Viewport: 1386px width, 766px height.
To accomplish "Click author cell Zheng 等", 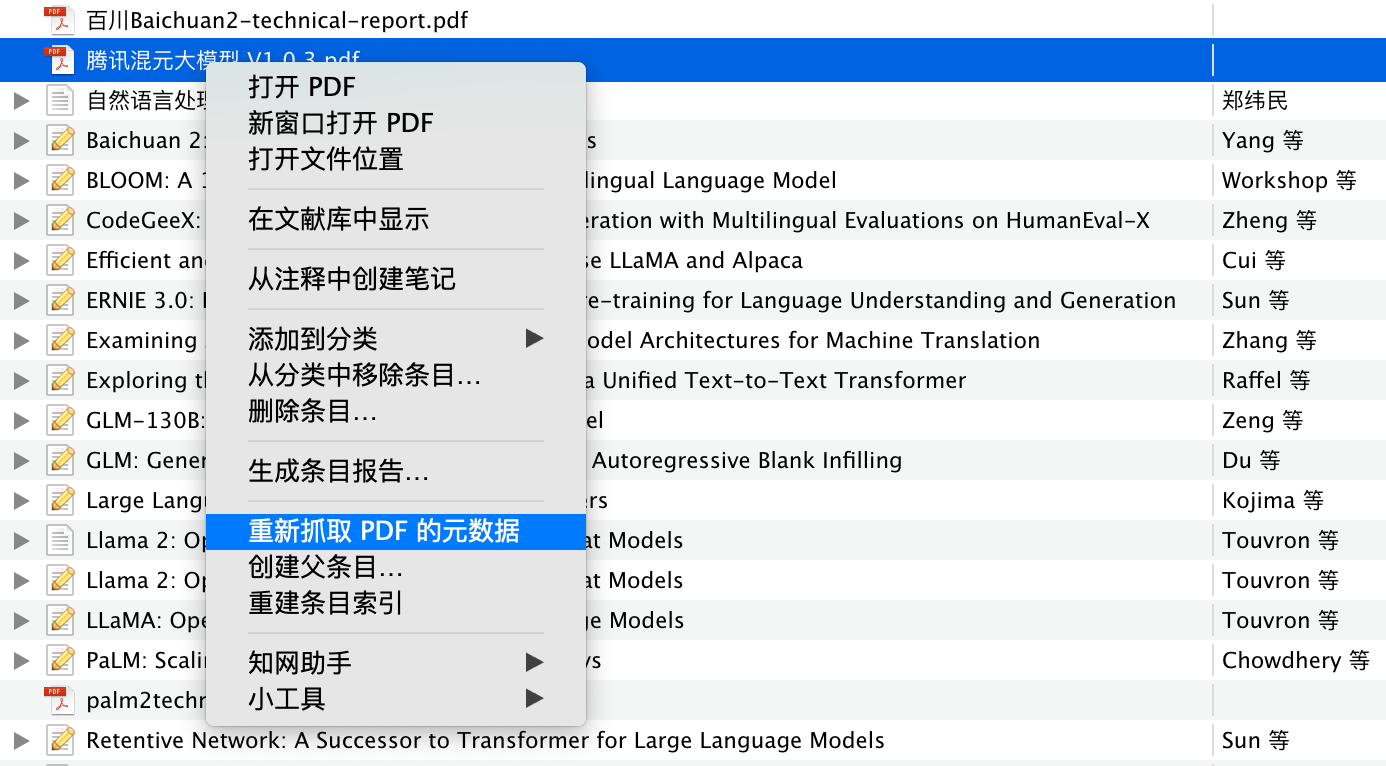I will pos(1269,220).
